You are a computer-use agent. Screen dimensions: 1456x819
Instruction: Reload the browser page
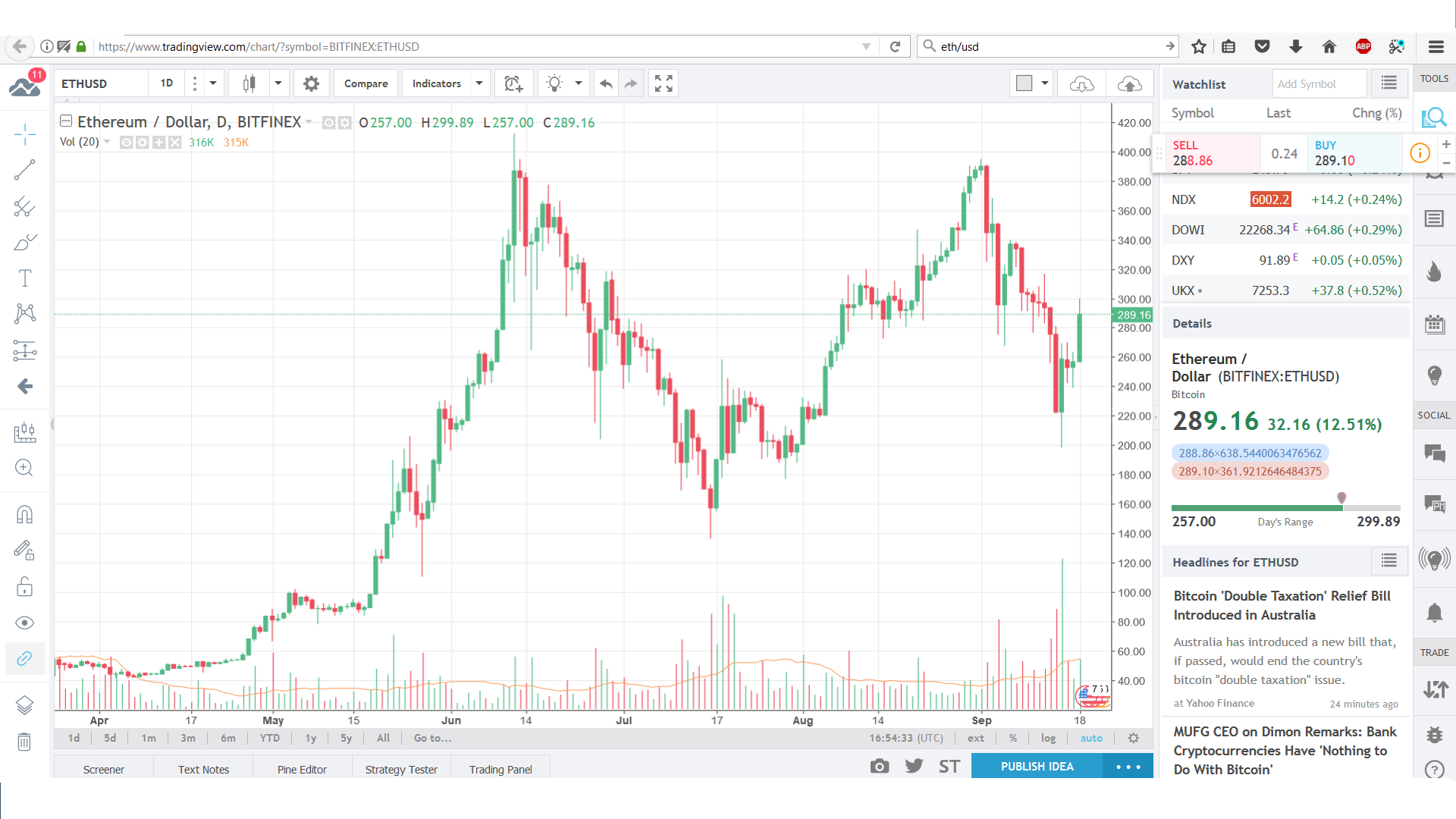click(x=895, y=47)
